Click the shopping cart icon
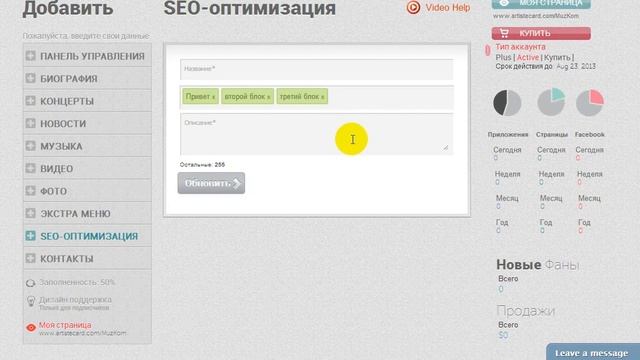The width and height of the screenshot is (640, 360). click(504, 33)
